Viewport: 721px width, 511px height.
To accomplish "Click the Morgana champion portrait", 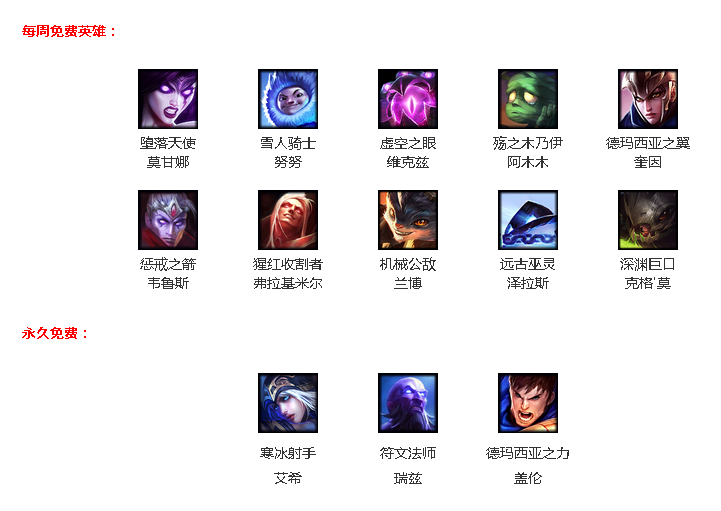I will [168, 99].
